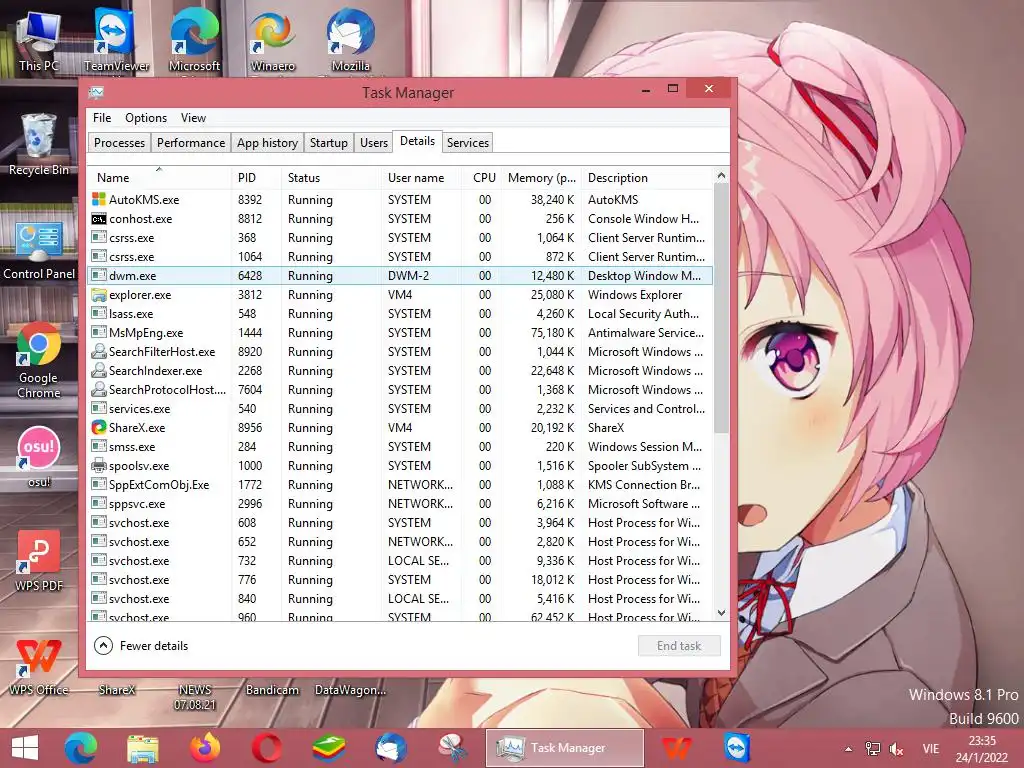Select the Recycle Bin icon
This screenshot has width=1024, height=768.
[x=39, y=144]
